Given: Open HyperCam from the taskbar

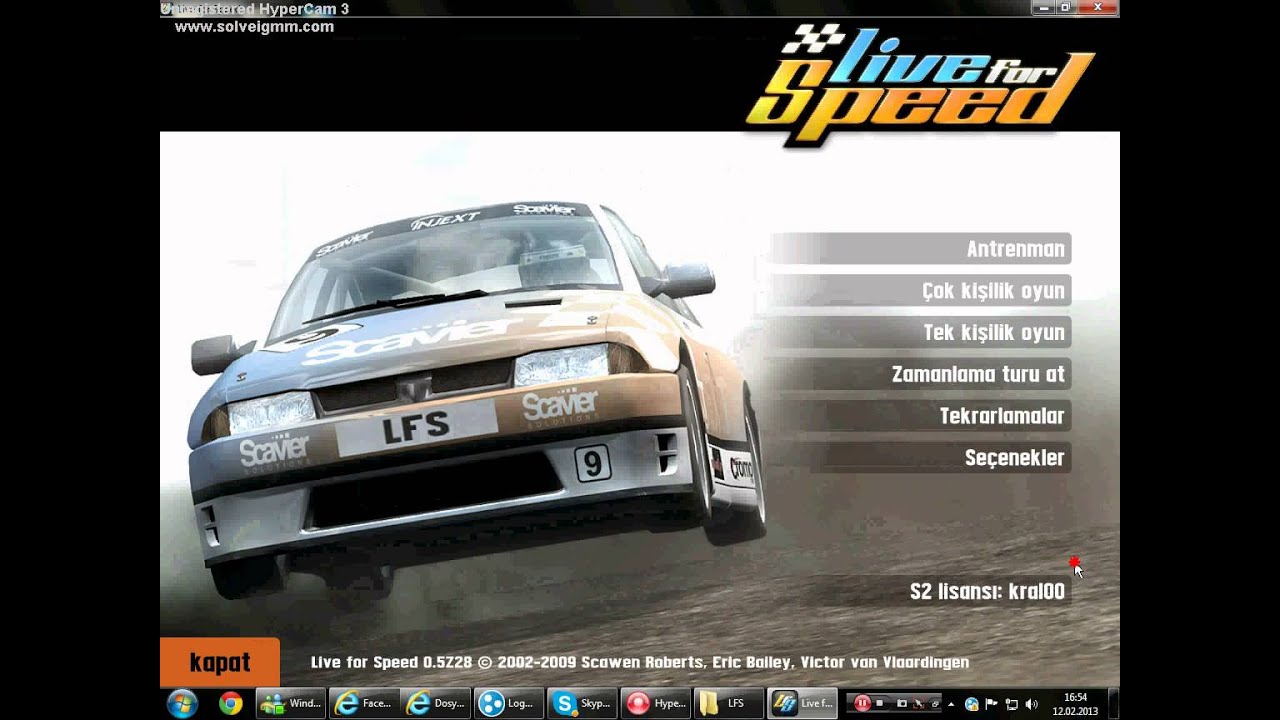Looking at the screenshot, I should click(x=656, y=703).
